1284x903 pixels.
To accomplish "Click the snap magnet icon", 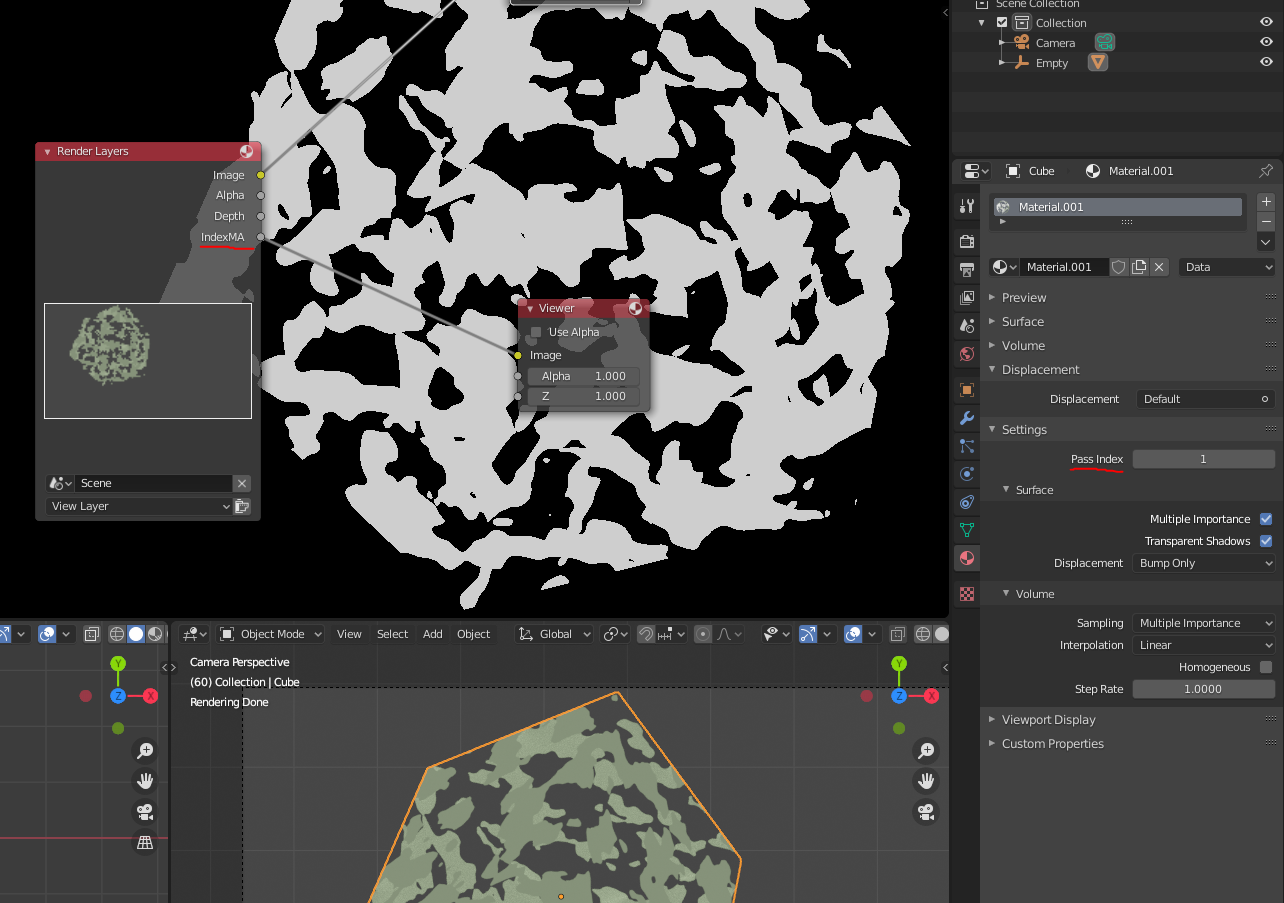I will point(646,634).
